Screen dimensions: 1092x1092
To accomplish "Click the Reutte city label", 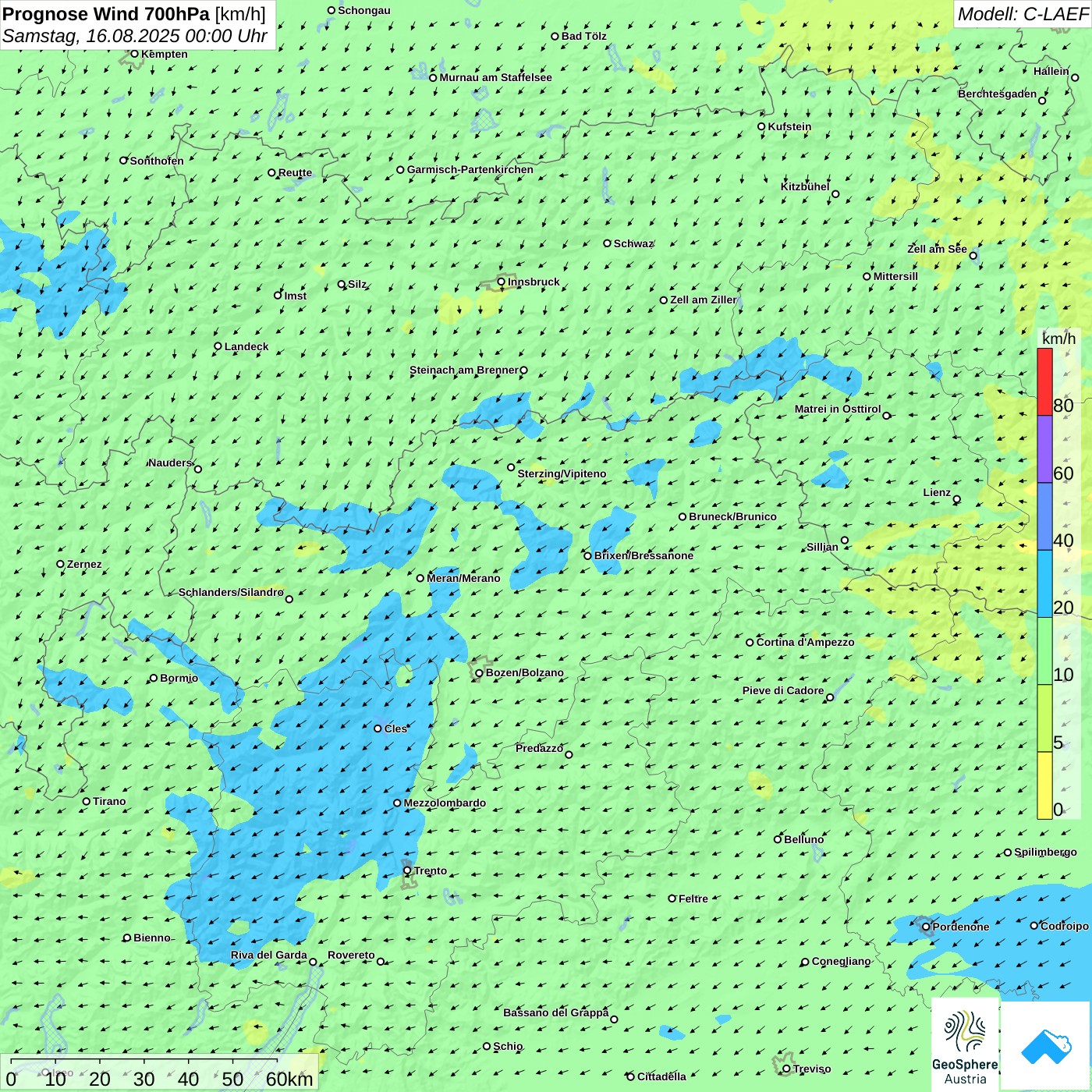I will 295,172.
